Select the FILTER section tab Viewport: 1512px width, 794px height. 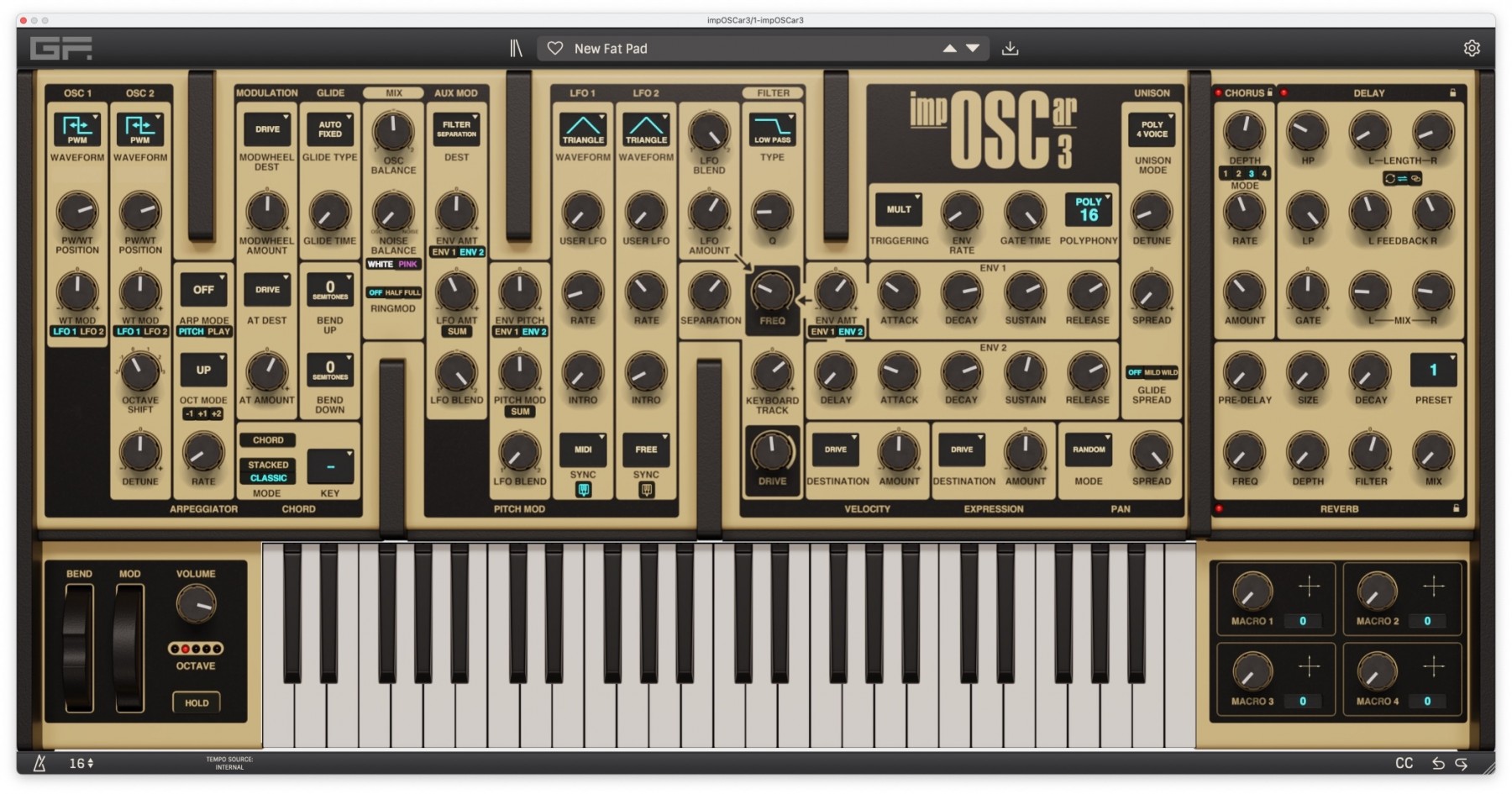click(x=773, y=92)
